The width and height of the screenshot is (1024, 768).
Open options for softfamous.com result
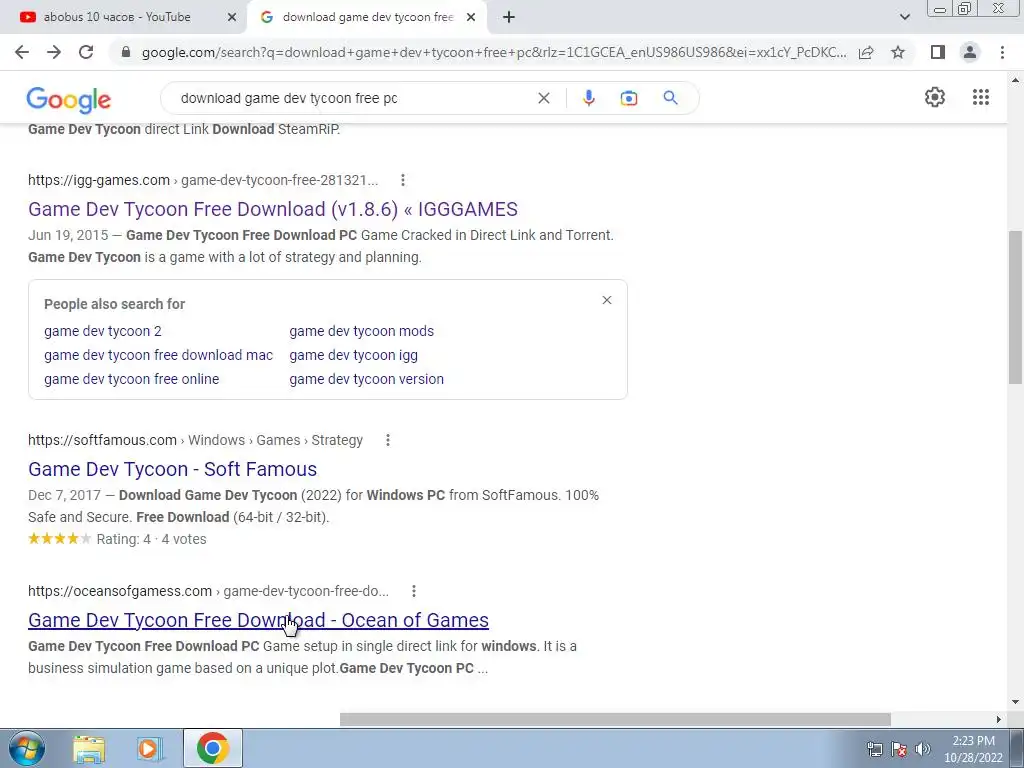click(x=387, y=440)
